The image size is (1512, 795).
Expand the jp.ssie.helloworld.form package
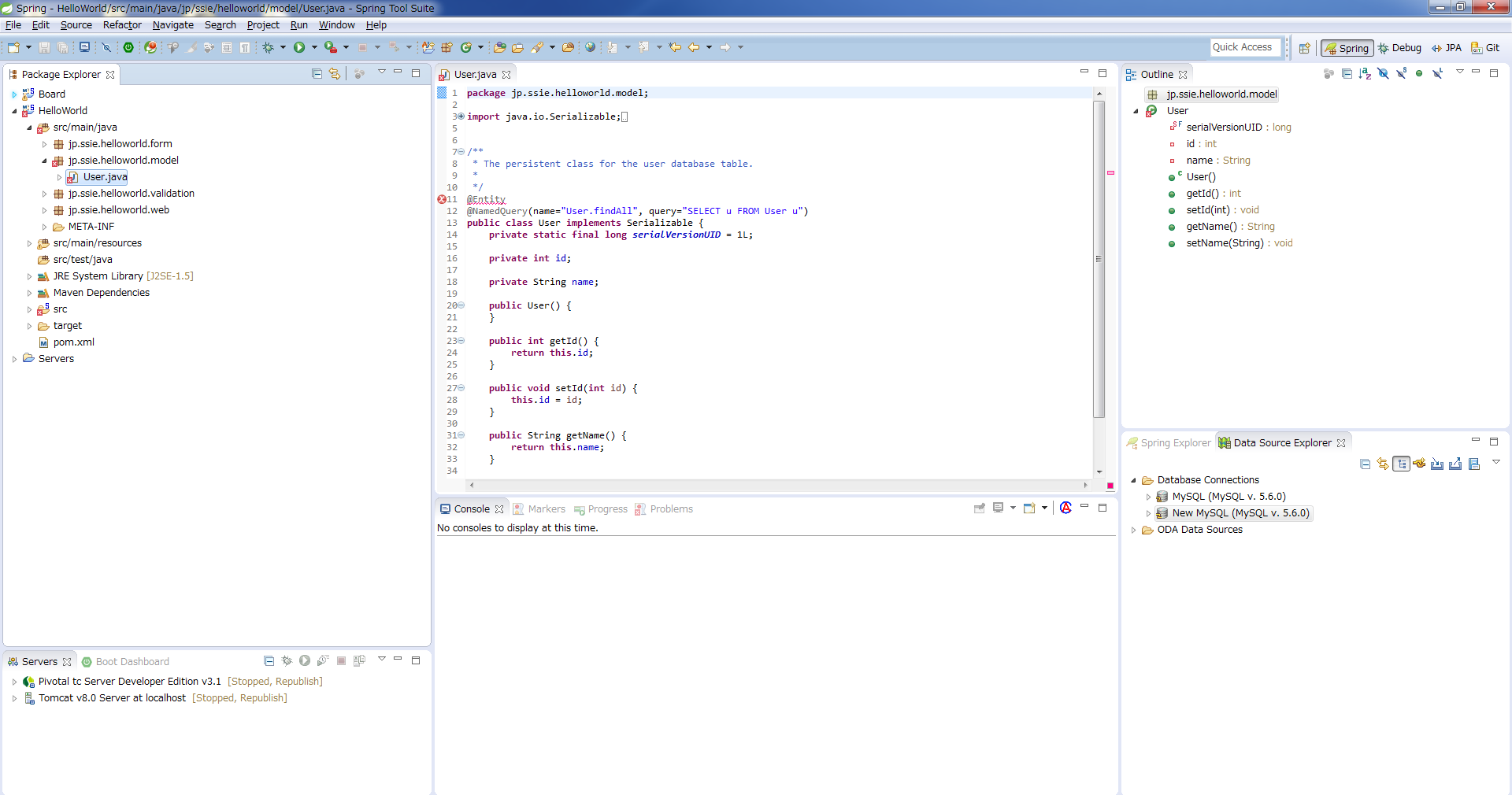point(45,144)
